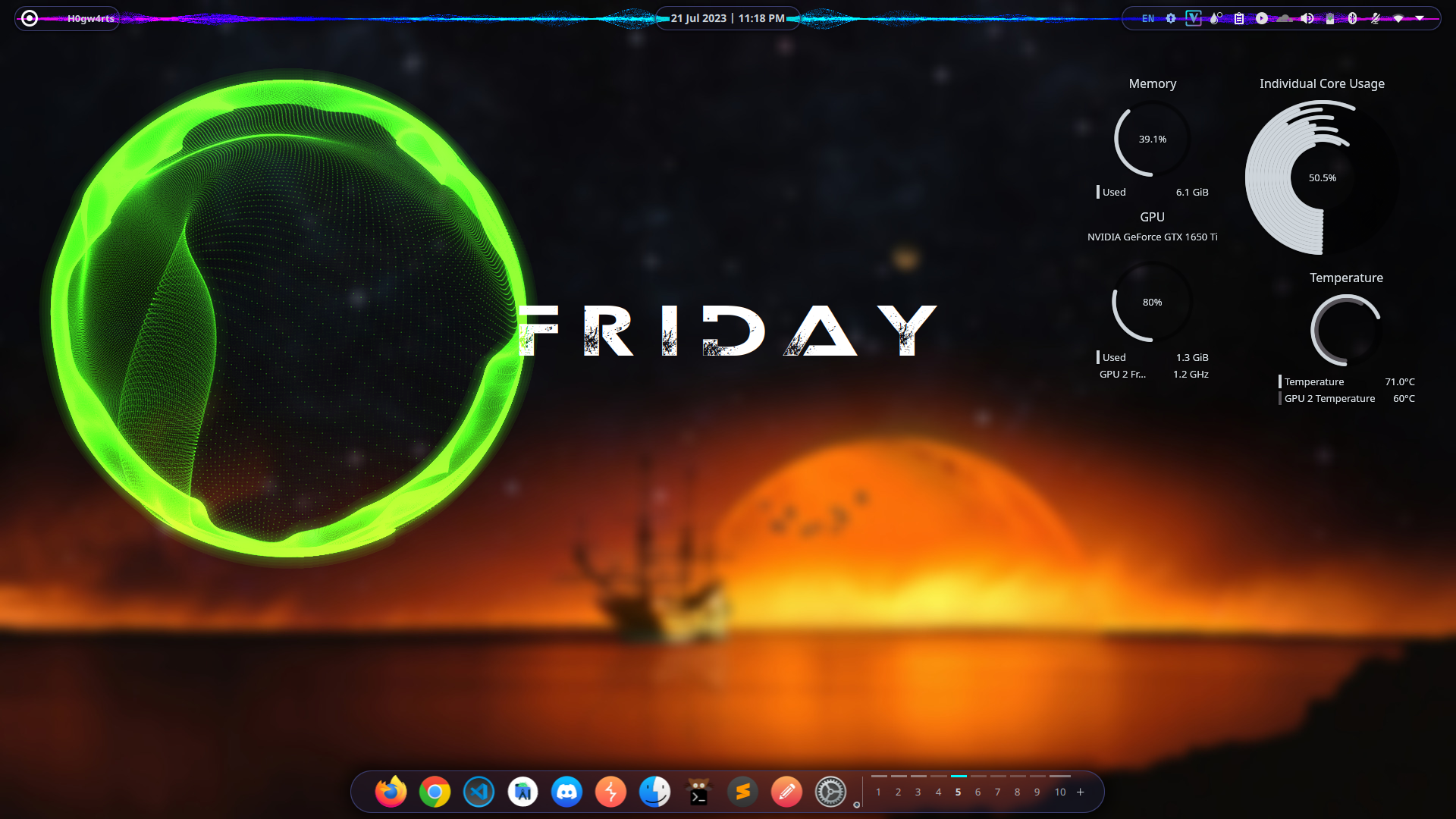Toggle the muted microphone tray icon
The width and height of the screenshot is (1456, 819).
pos(1375,18)
